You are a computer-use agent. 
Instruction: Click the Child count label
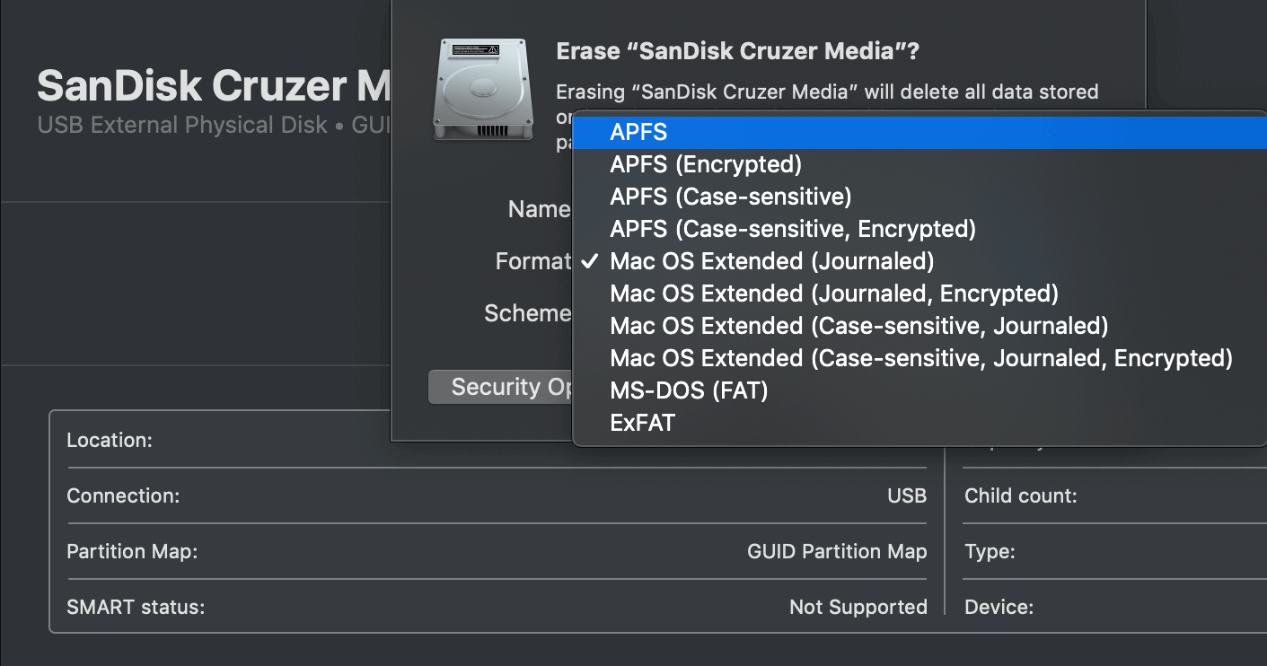tap(1020, 496)
